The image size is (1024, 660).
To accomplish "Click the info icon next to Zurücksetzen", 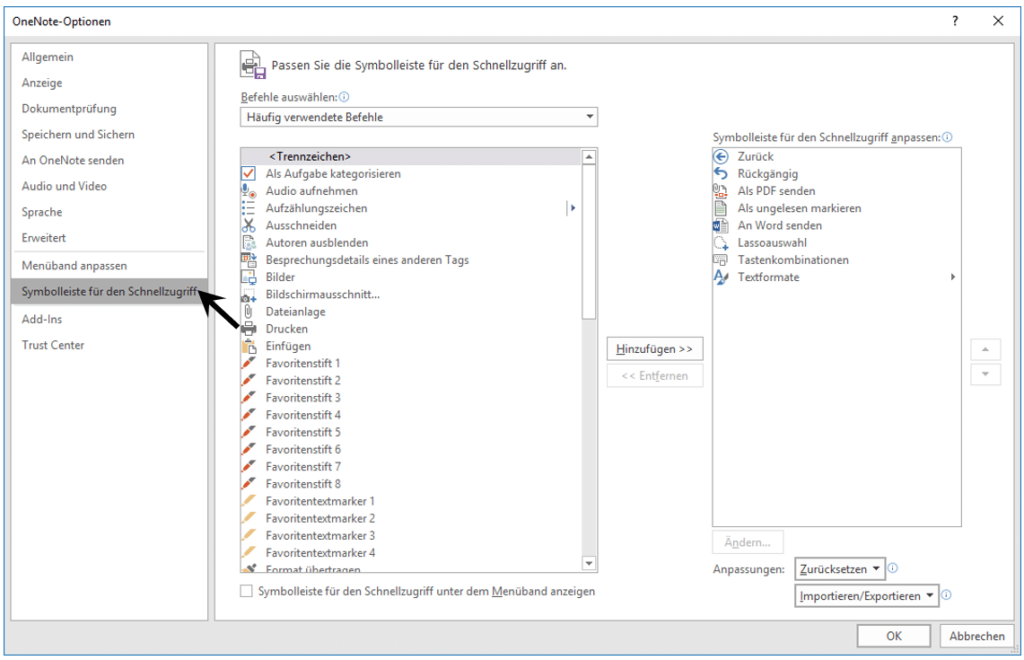I will tap(893, 568).
